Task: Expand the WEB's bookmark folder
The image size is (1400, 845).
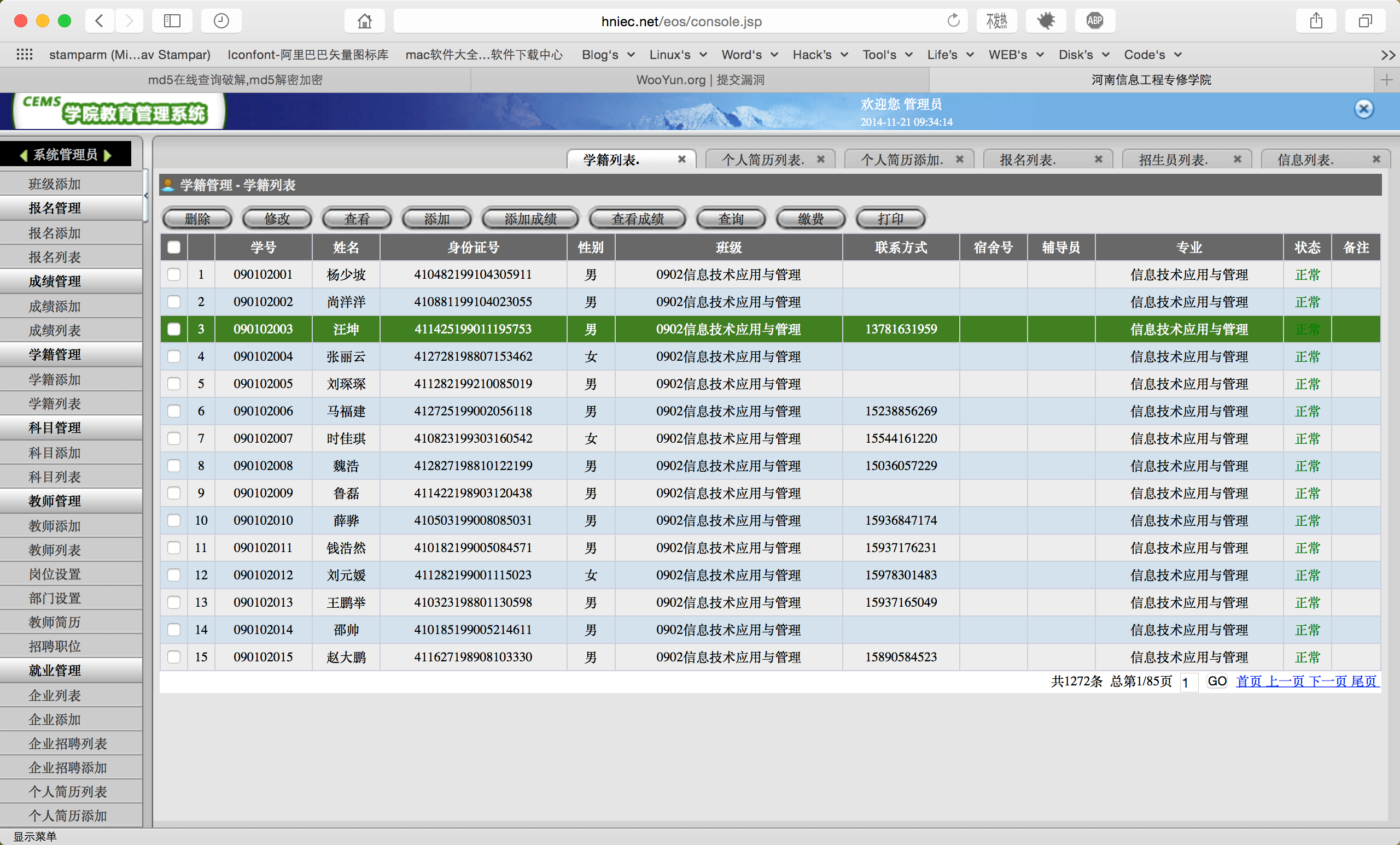Action: click(x=1016, y=55)
